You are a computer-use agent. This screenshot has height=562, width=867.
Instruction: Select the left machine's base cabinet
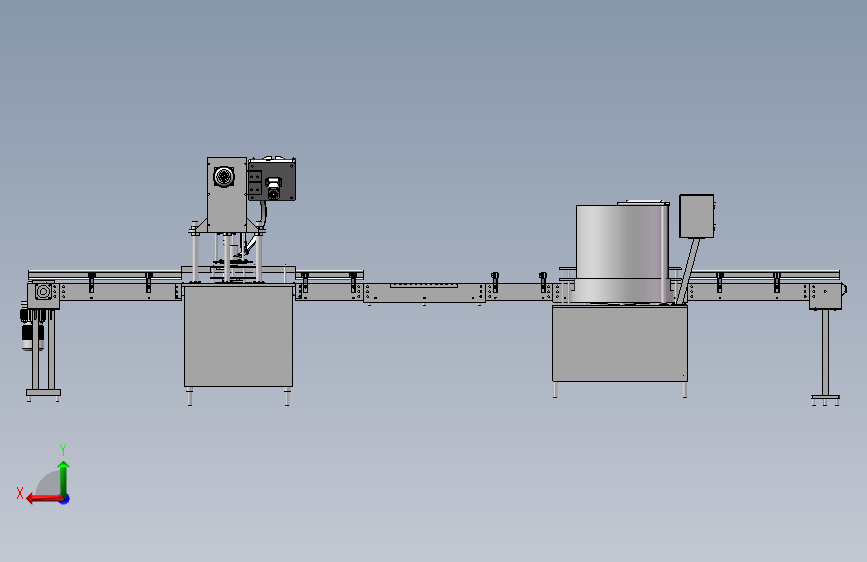click(238, 336)
